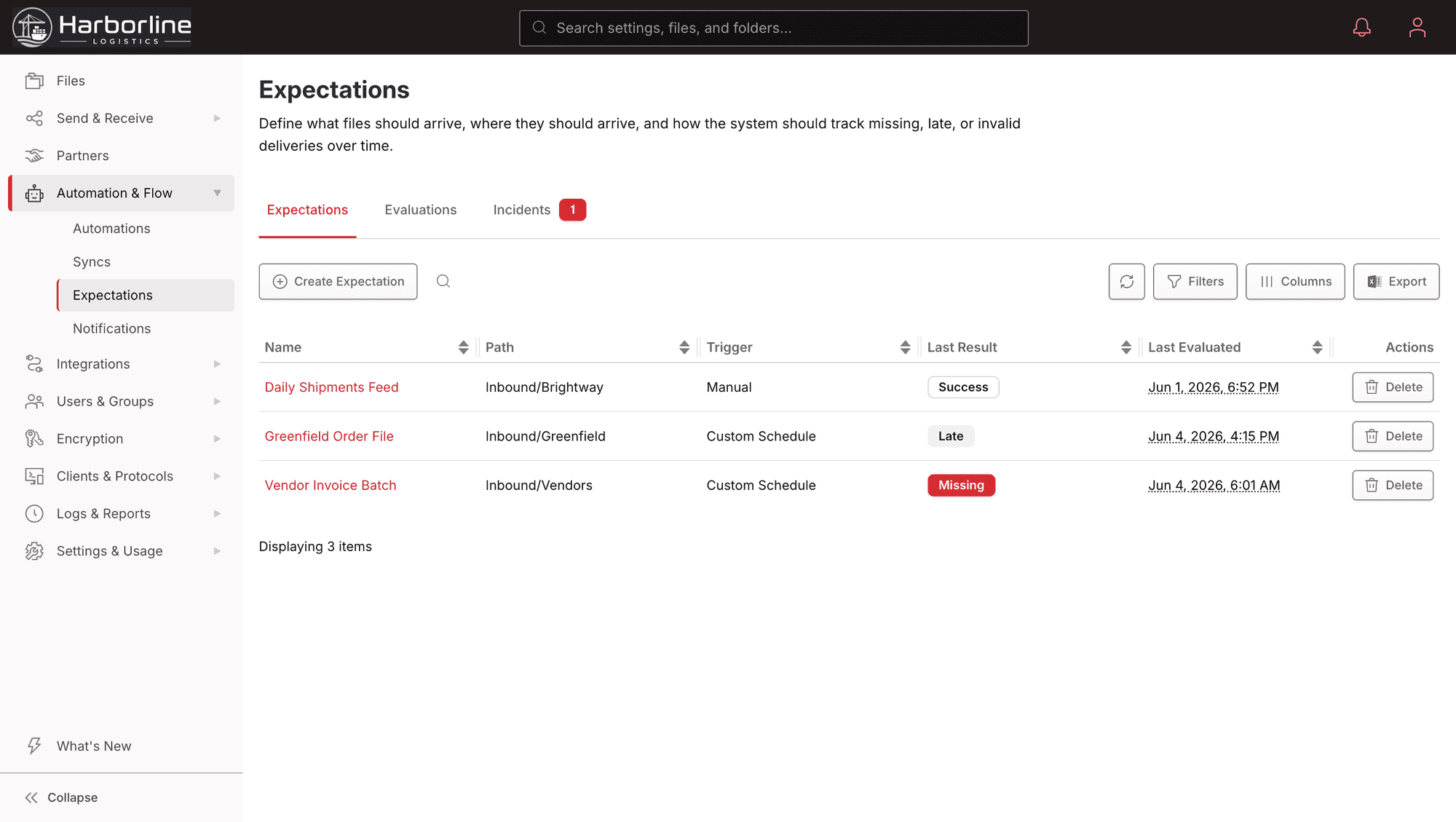Screen dimensions: 1456x822
Task: Open the notifications bell icon
Action: coord(1361,28)
